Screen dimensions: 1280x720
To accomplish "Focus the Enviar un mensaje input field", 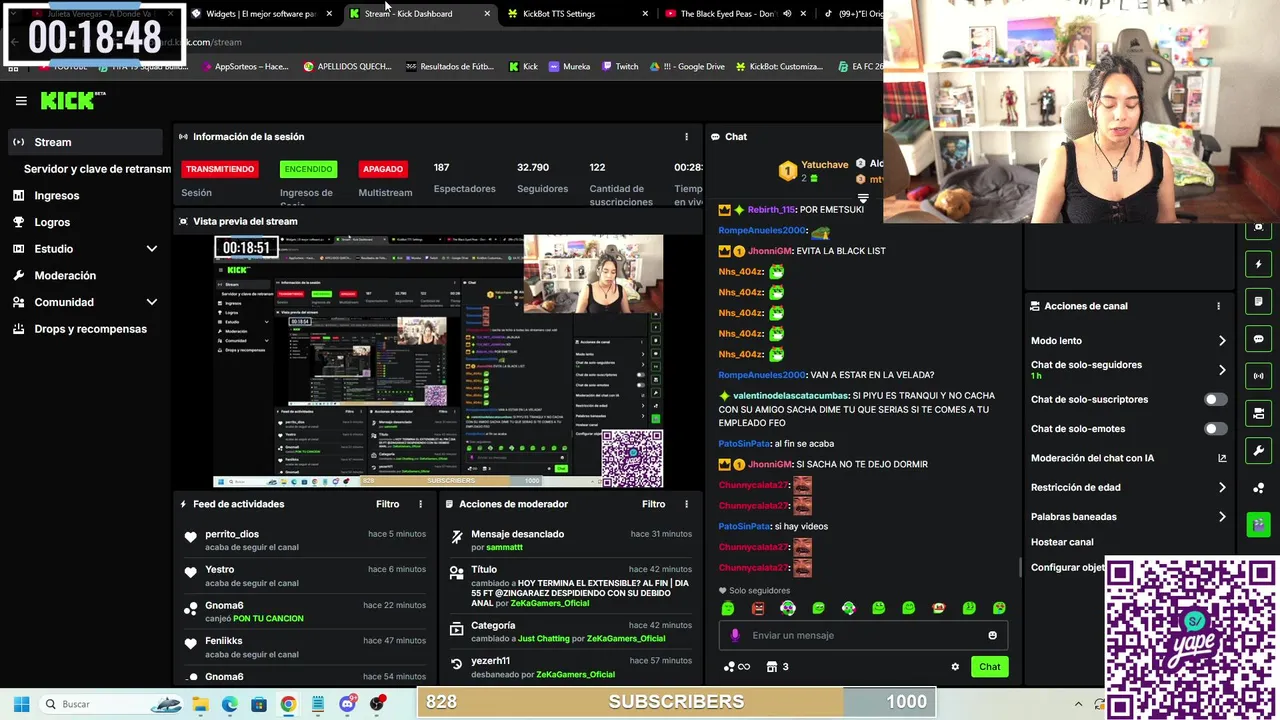I will [x=862, y=635].
